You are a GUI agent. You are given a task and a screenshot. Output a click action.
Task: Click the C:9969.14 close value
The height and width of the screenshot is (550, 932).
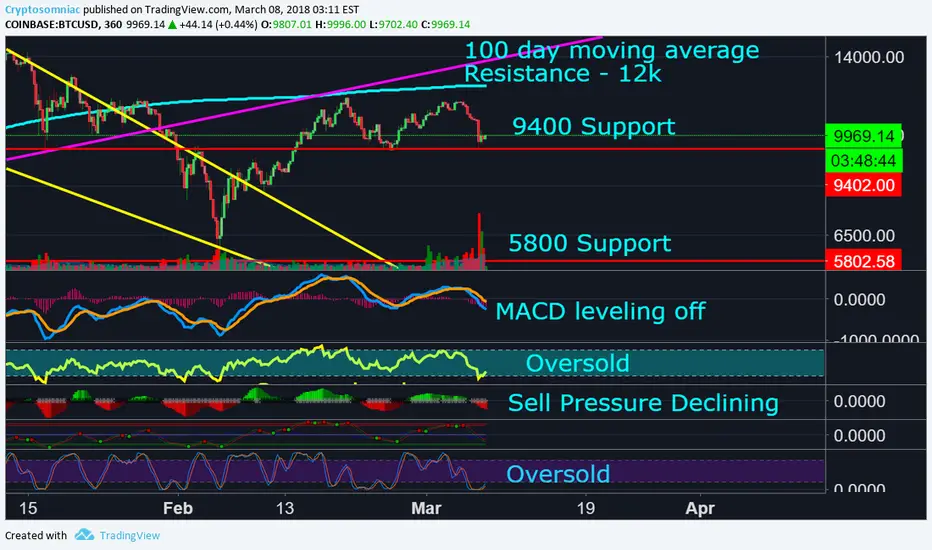coord(445,24)
